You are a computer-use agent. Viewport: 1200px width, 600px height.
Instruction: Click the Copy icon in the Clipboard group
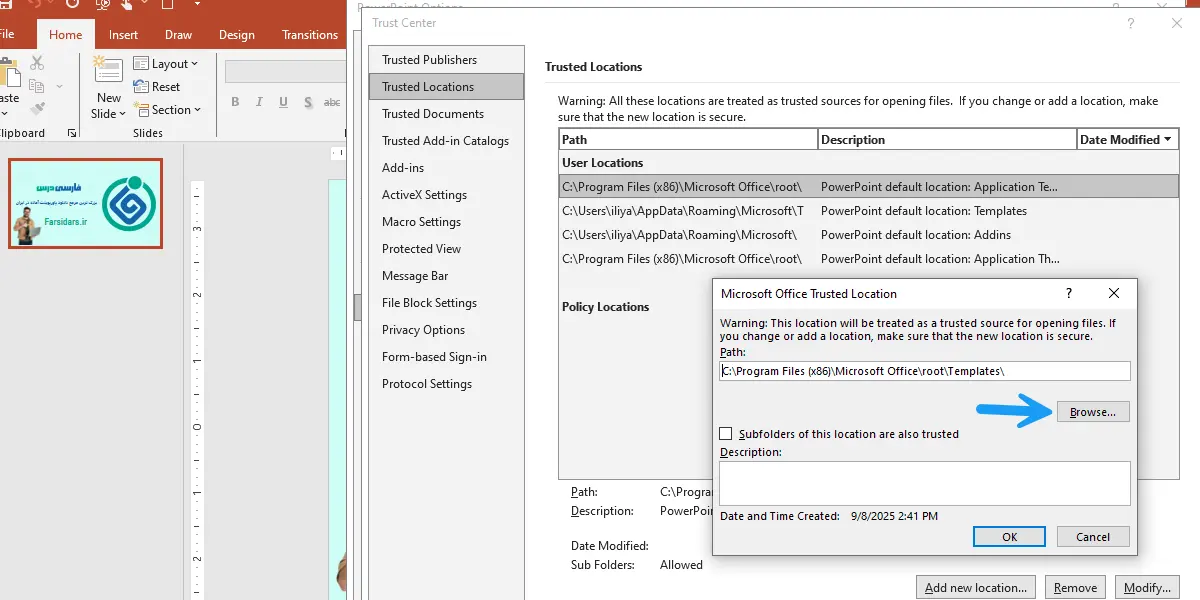[x=37, y=87]
